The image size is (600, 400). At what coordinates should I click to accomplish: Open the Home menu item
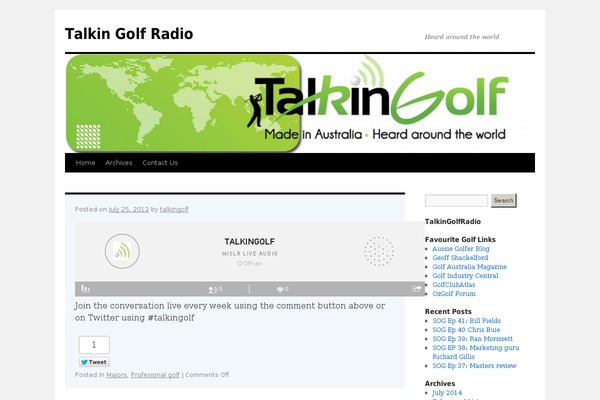tap(85, 163)
